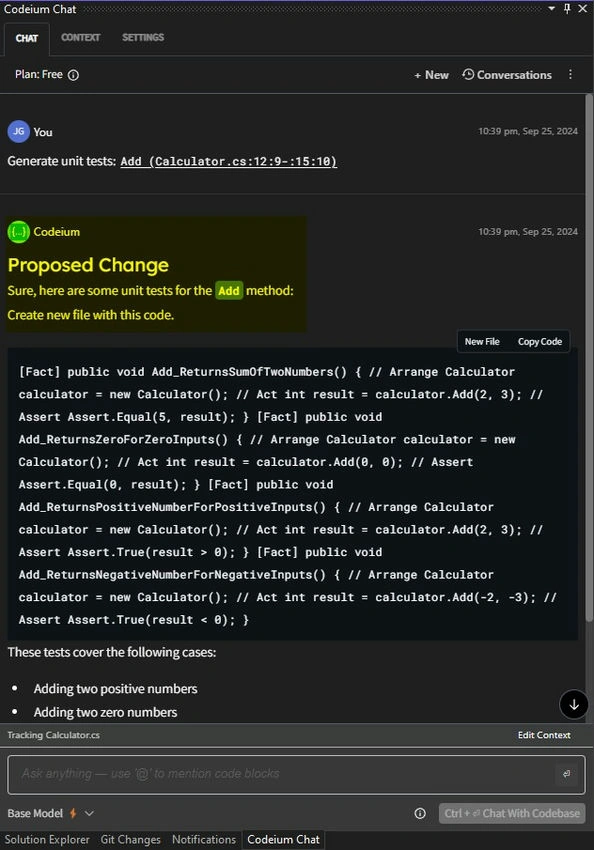Click the send message enter icon
This screenshot has height=850, width=594.
tap(567, 774)
